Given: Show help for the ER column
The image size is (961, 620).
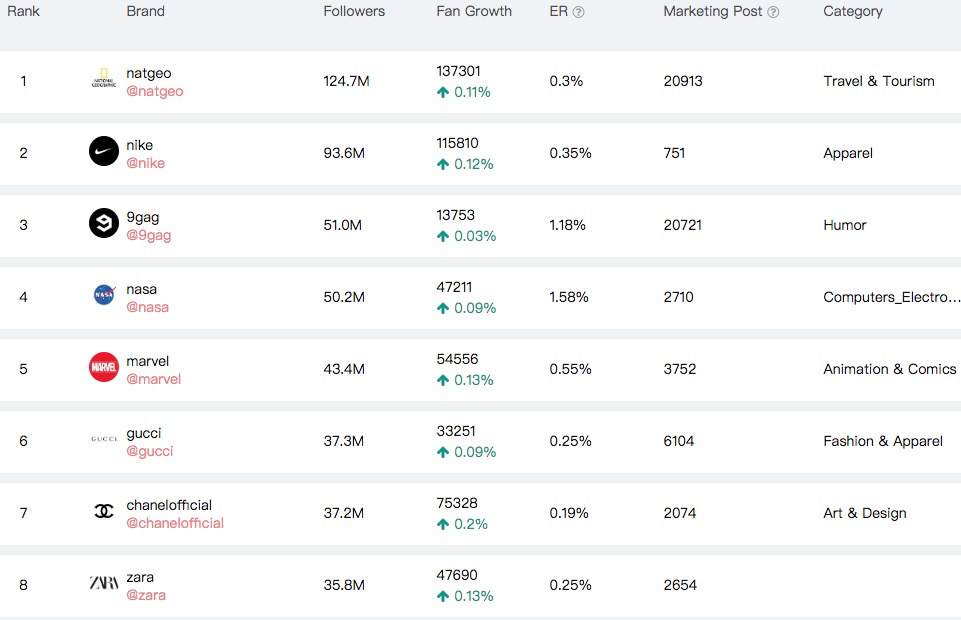Looking at the screenshot, I should (x=579, y=12).
